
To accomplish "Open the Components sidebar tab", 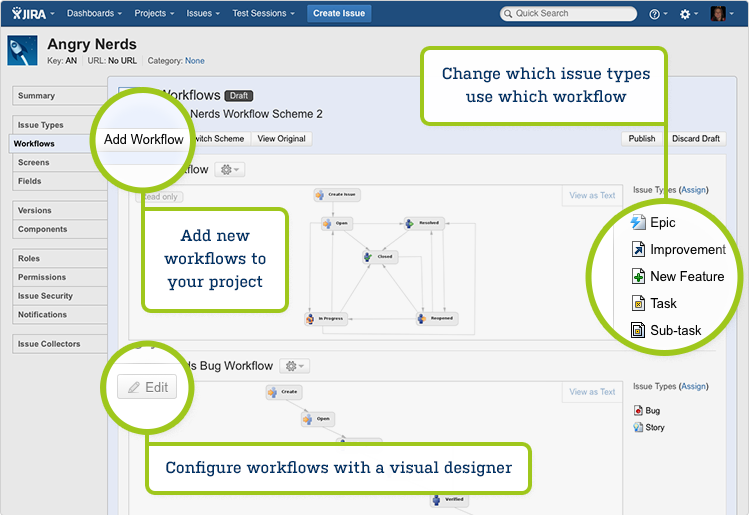I will click(x=60, y=229).
